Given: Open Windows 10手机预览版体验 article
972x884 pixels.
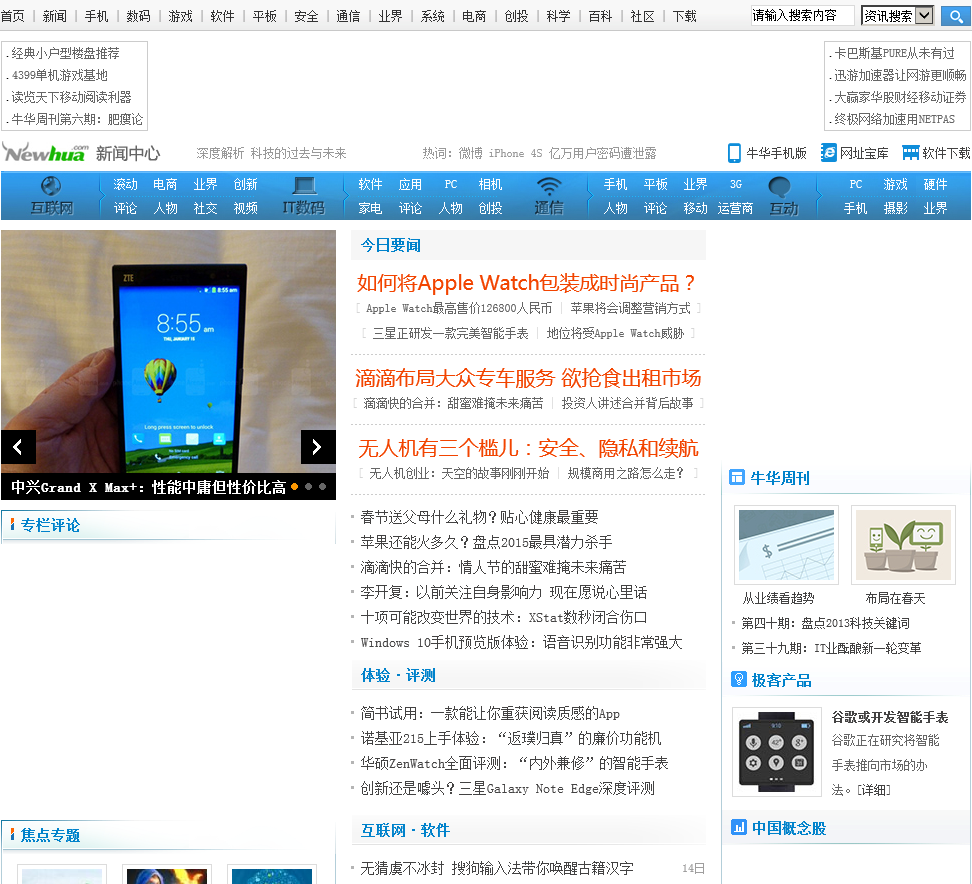Looking at the screenshot, I should point(521,642).
